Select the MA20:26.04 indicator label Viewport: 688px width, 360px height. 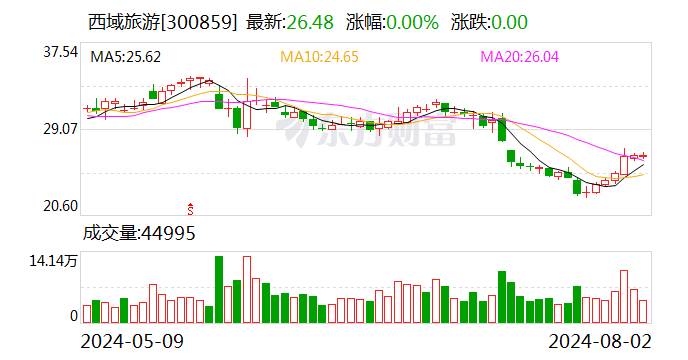pos(520,57)
